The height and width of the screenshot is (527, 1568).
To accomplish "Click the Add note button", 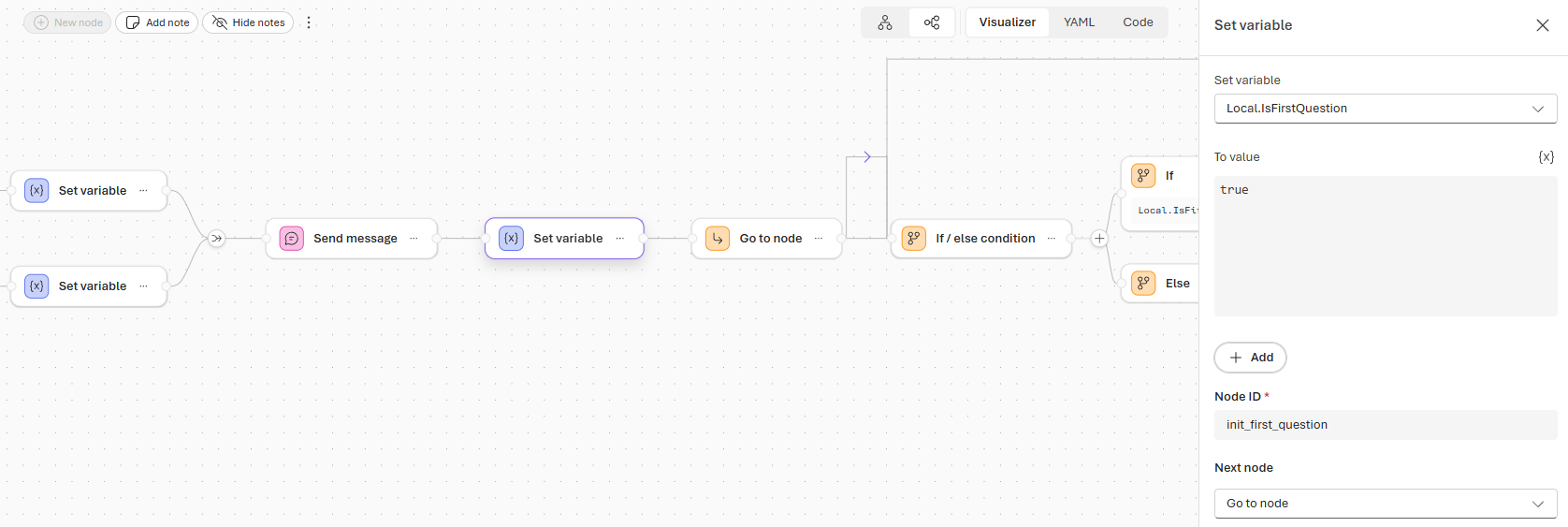I will [x=157, y=22].
